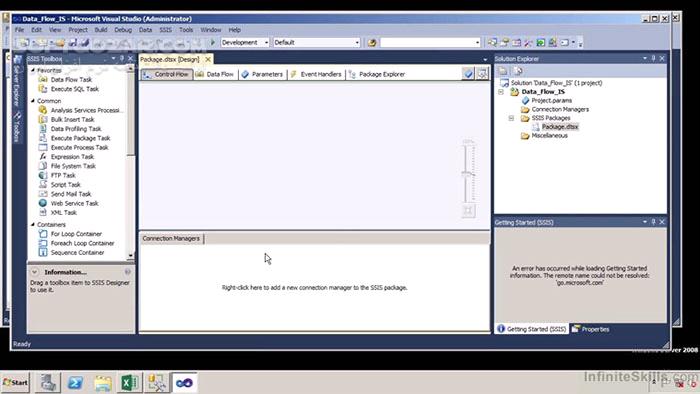Open the toolbar search combo box dropdown
Image resolution: width=700 pixels, height=394 pixels.
(x=477, y=42)
